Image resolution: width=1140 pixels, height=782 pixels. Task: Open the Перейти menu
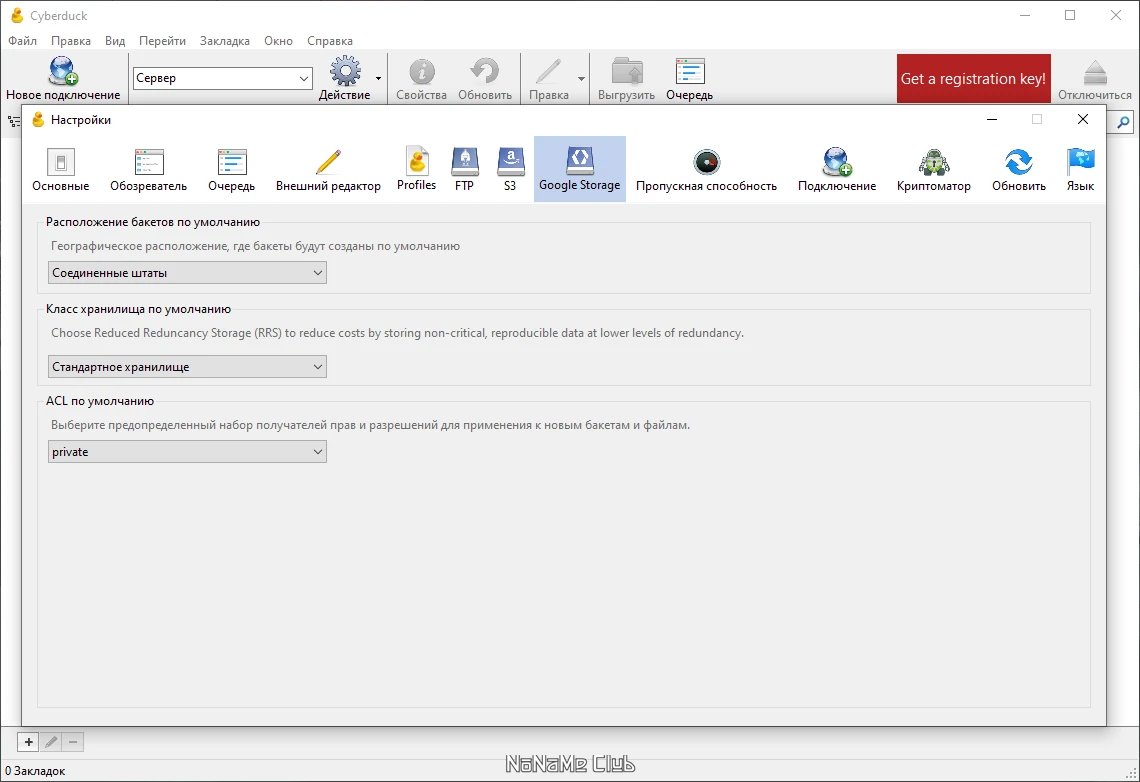pyautogui.click(x=162, y=41)
